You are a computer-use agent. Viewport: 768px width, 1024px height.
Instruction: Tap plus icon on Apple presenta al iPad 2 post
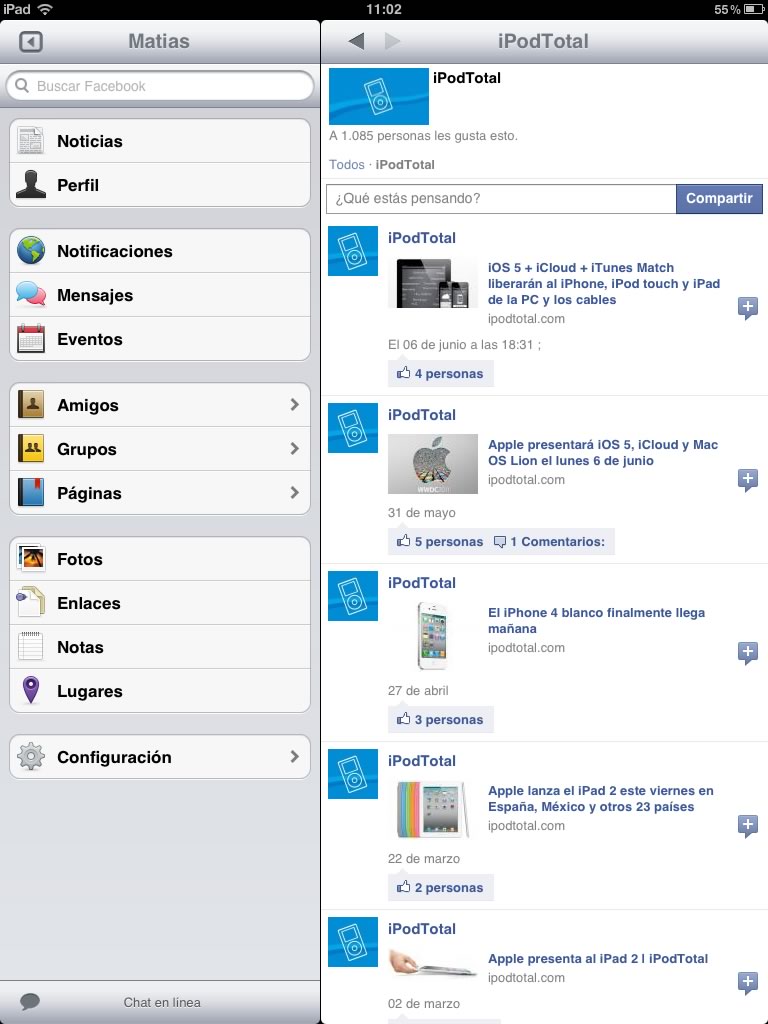pyautogui.click(x=748, y=982)
